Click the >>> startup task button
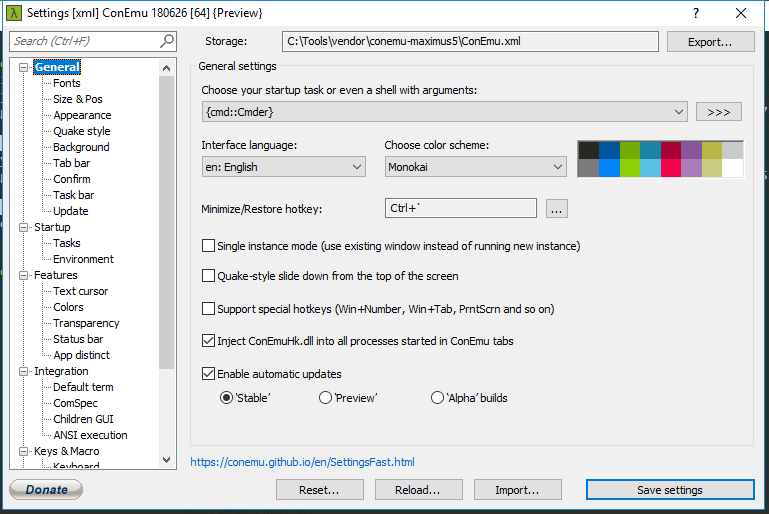 (x=718, y=112)
